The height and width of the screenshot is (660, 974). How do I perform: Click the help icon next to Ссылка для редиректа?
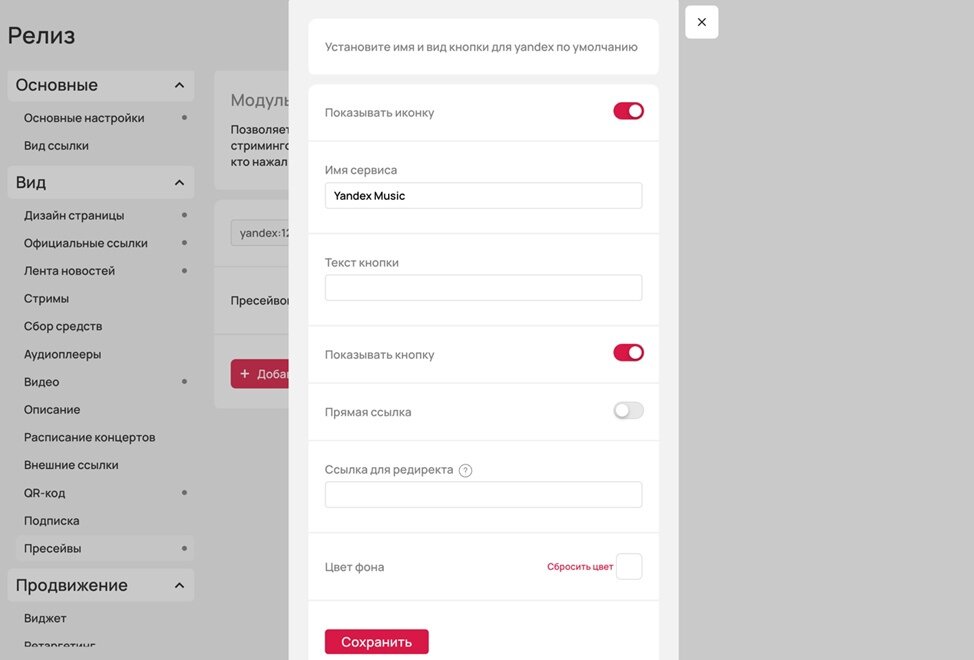tap(465, 470)
